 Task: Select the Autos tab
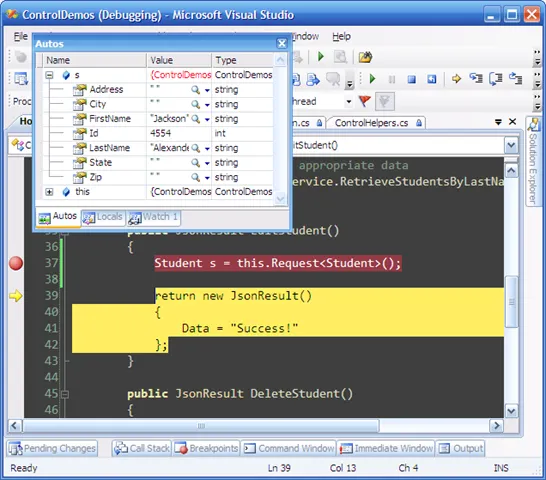tap(58, 217)
